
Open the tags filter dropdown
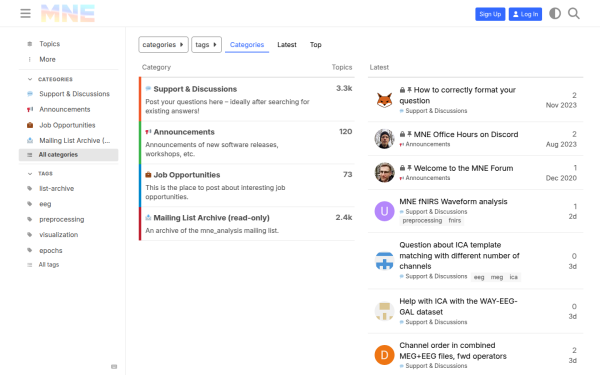(207, 45)
